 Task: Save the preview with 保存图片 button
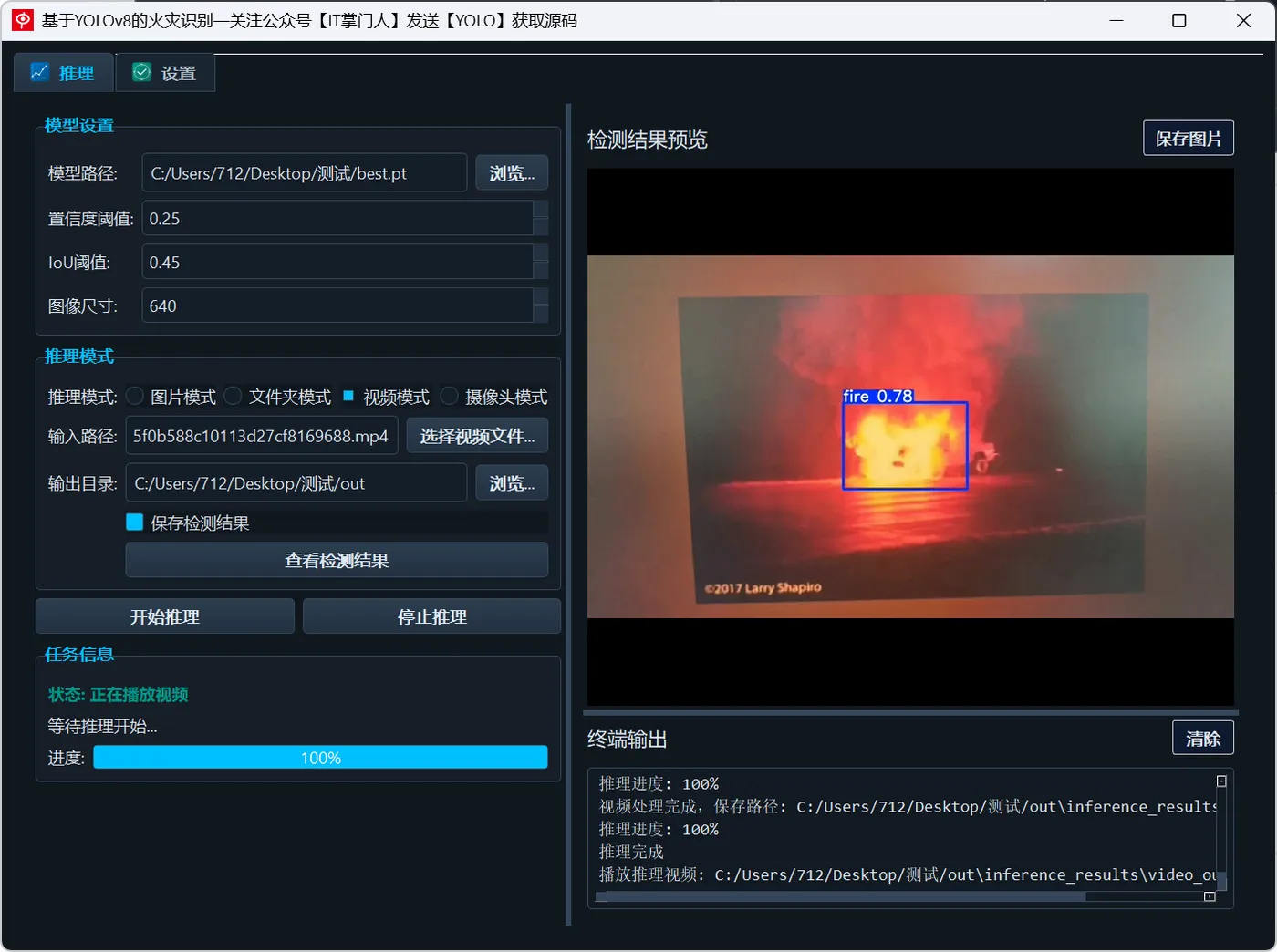(x=1189, y=138)
